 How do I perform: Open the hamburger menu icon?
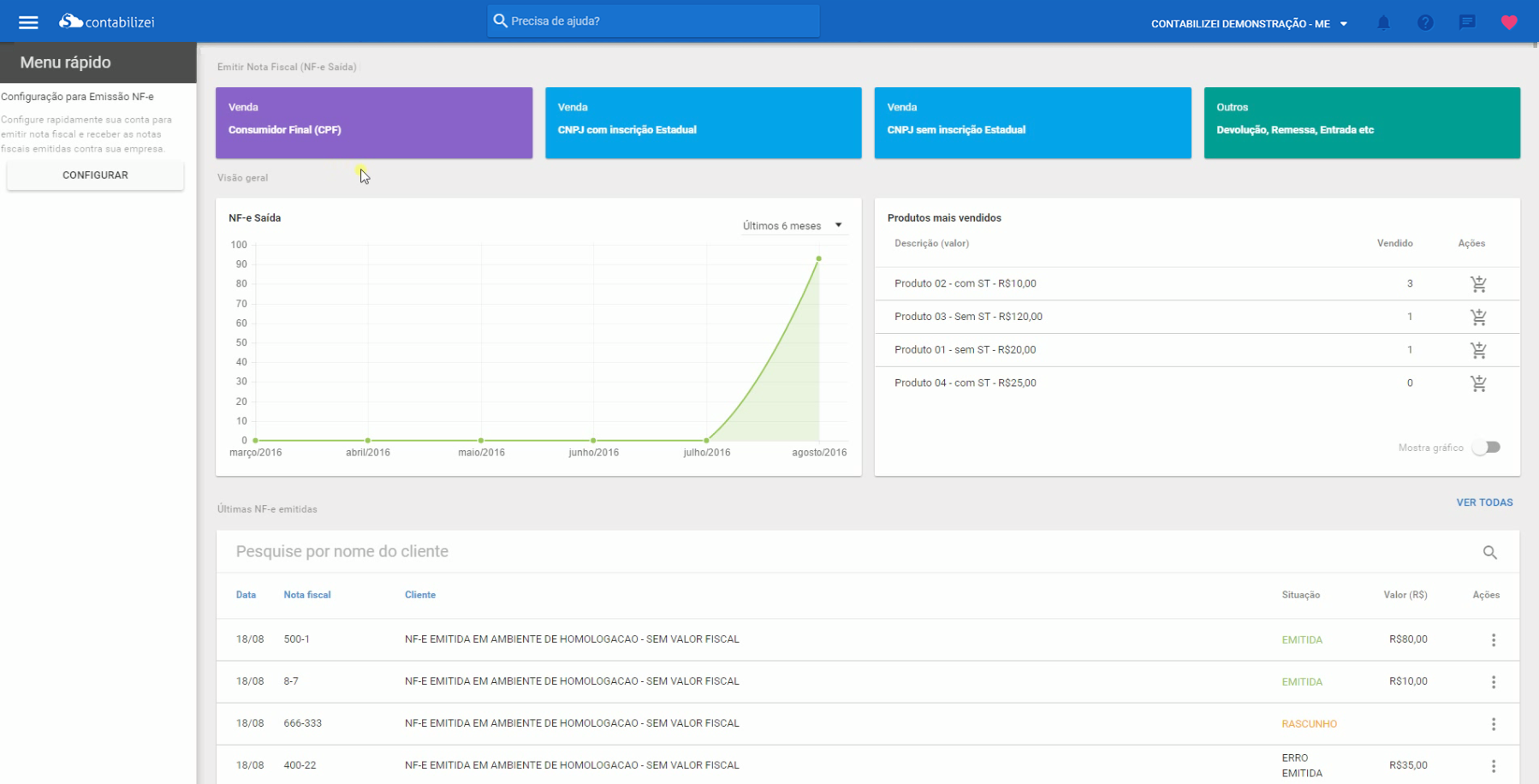pos(28,22)
